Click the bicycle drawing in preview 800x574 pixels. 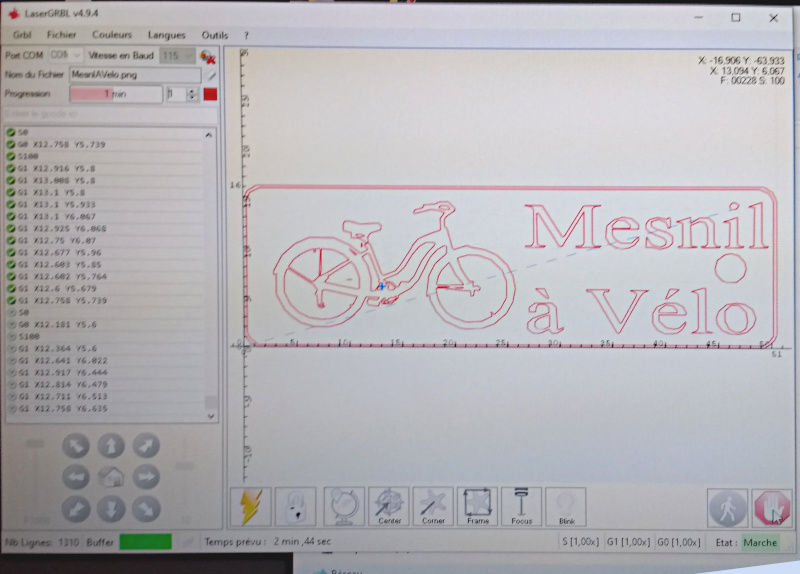pos(393,264)
